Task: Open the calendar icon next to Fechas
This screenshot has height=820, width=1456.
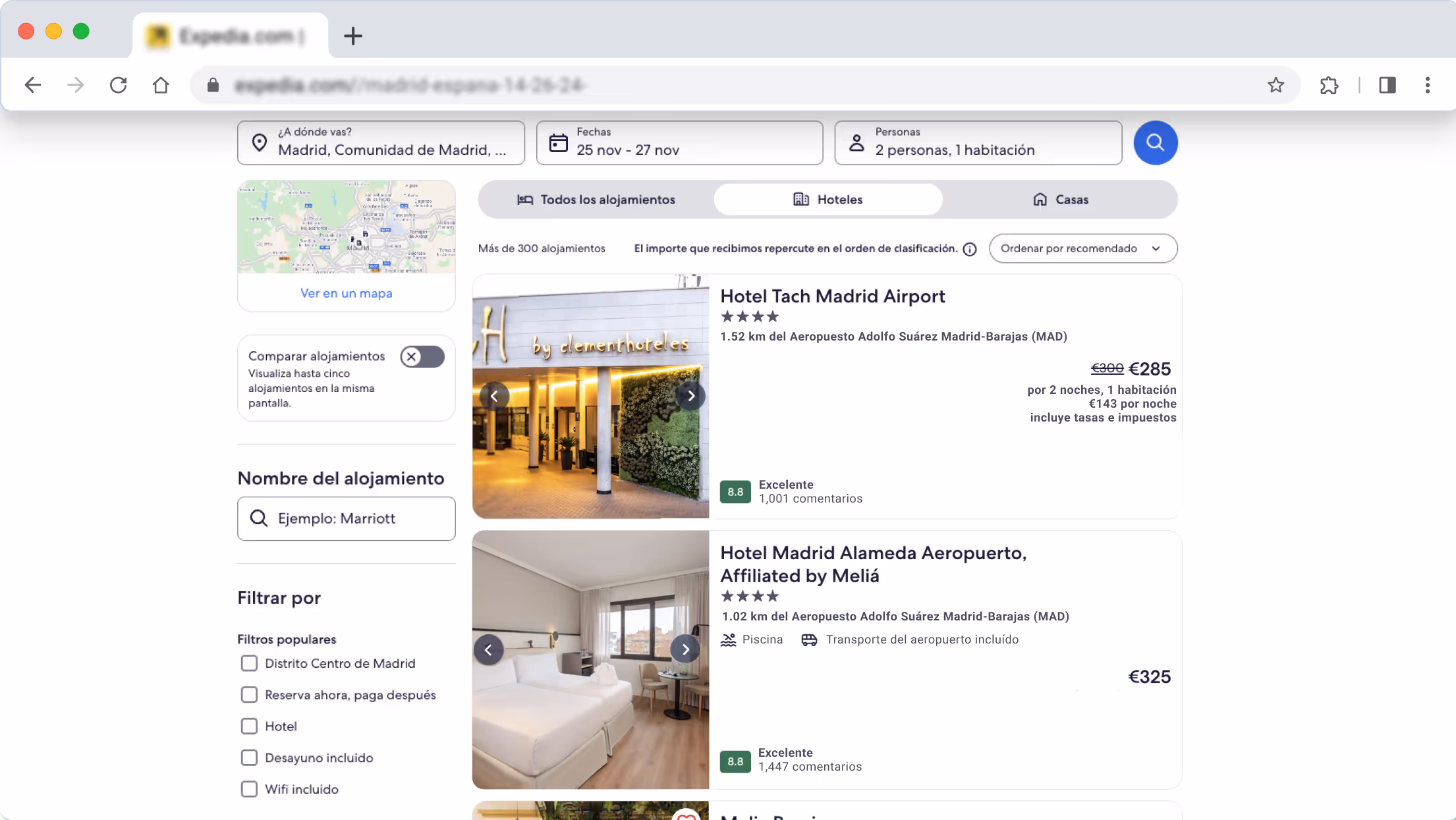Action: point(558,142)
